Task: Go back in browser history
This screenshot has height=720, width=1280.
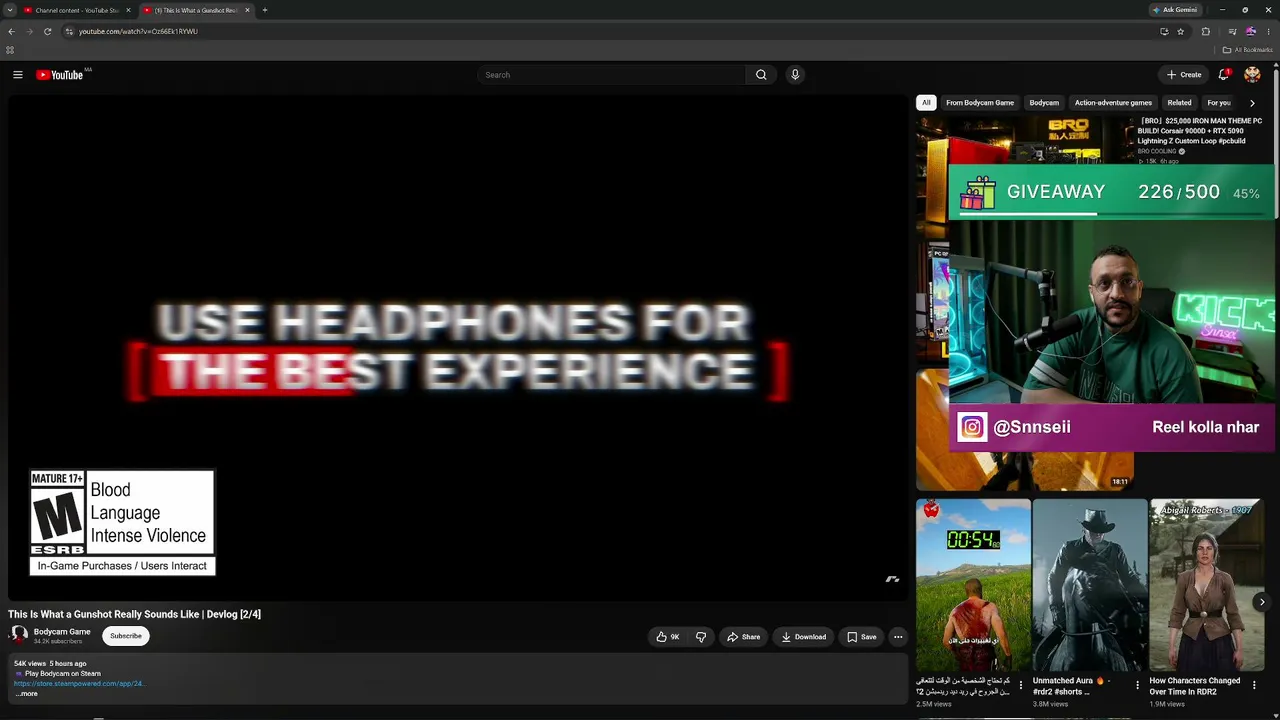Action: pyautogui.click(x=11, y=31)
